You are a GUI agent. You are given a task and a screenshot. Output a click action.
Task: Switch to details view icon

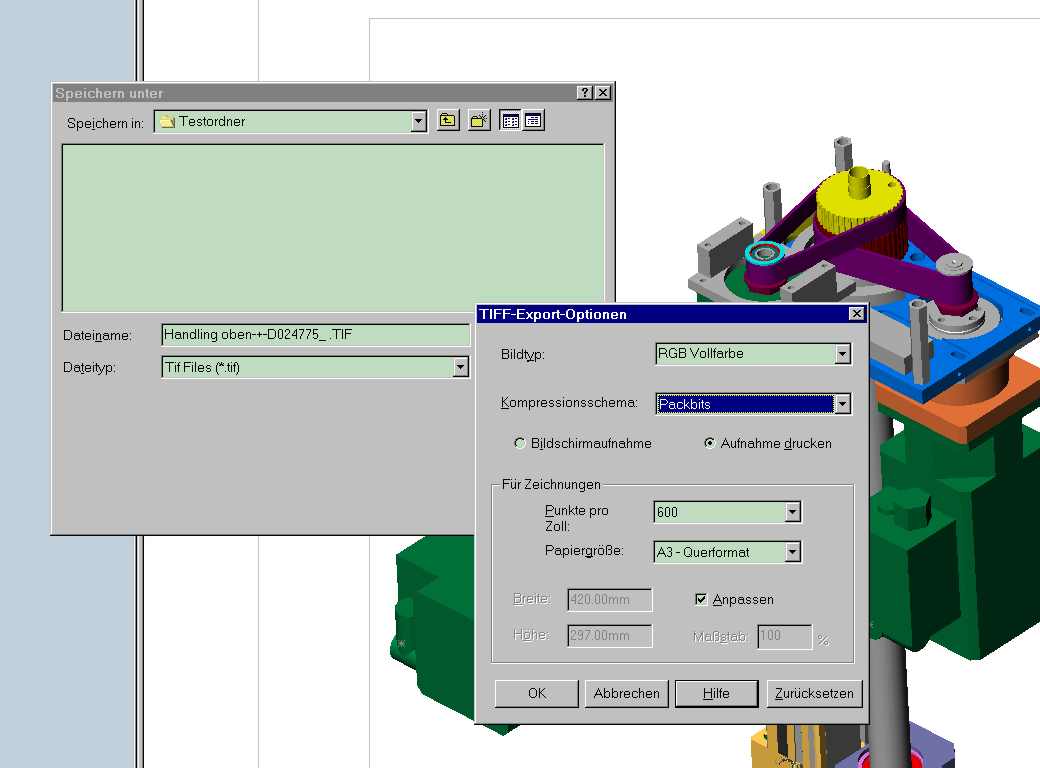(533, 121)
